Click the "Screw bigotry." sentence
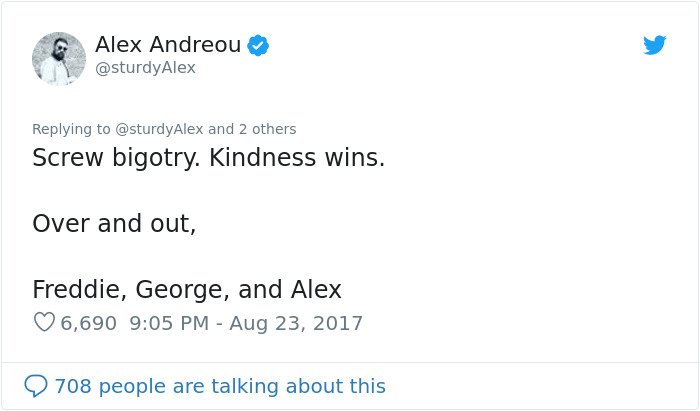Image resolution: width=700 pixels, height=411 pixels. (117, 158)
